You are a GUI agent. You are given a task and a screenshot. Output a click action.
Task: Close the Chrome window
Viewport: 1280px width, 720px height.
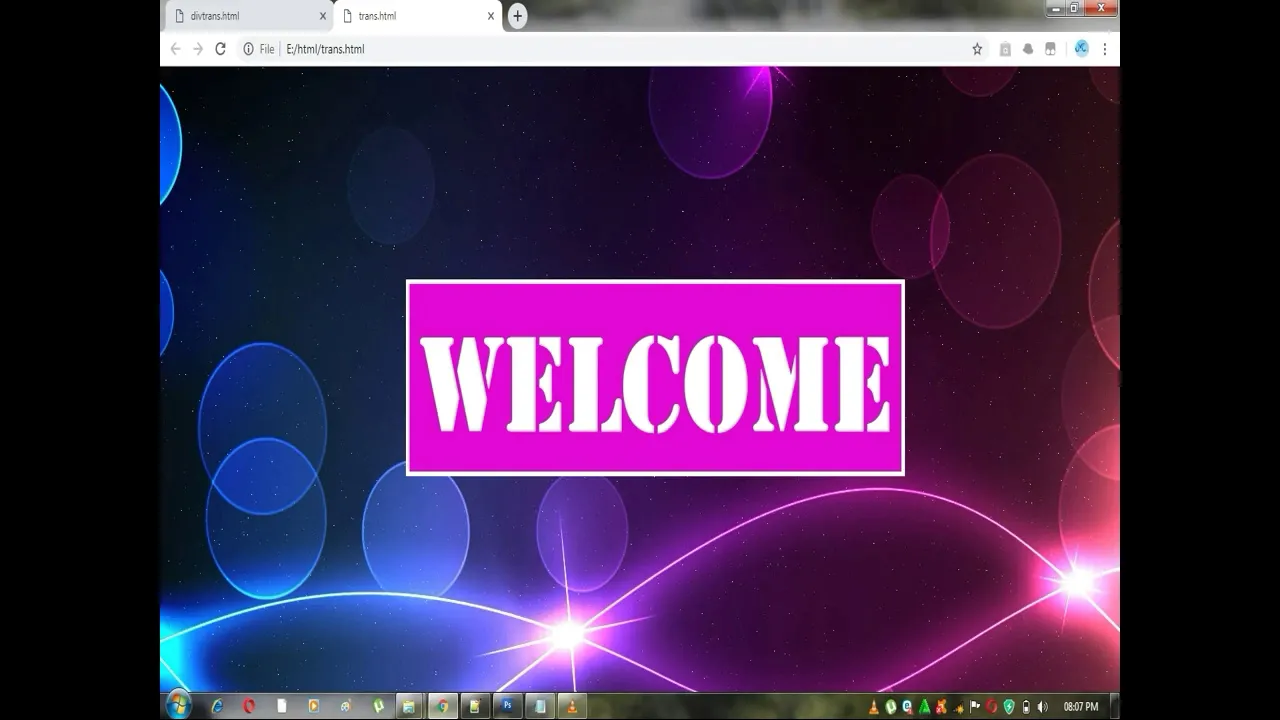[1101, 8]
